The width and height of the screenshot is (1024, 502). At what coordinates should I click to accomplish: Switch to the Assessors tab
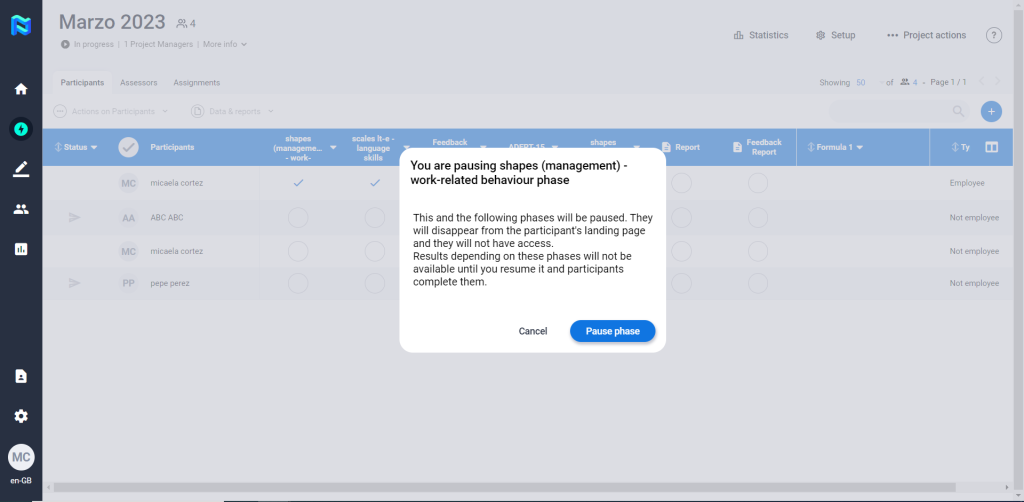pos(138,82)
